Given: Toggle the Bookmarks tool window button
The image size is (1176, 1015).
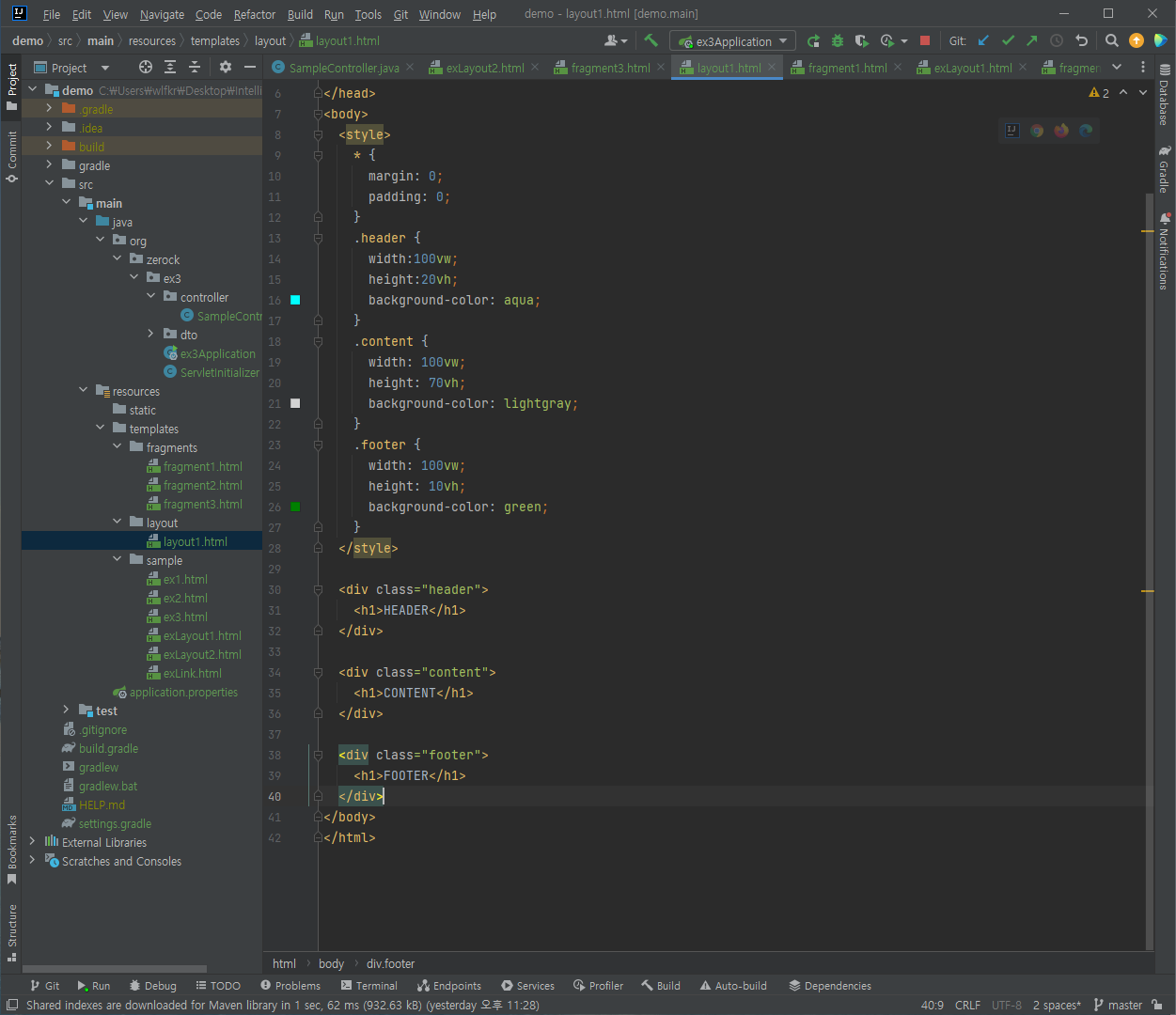Looking at the screenshot, I should point(11,851).
